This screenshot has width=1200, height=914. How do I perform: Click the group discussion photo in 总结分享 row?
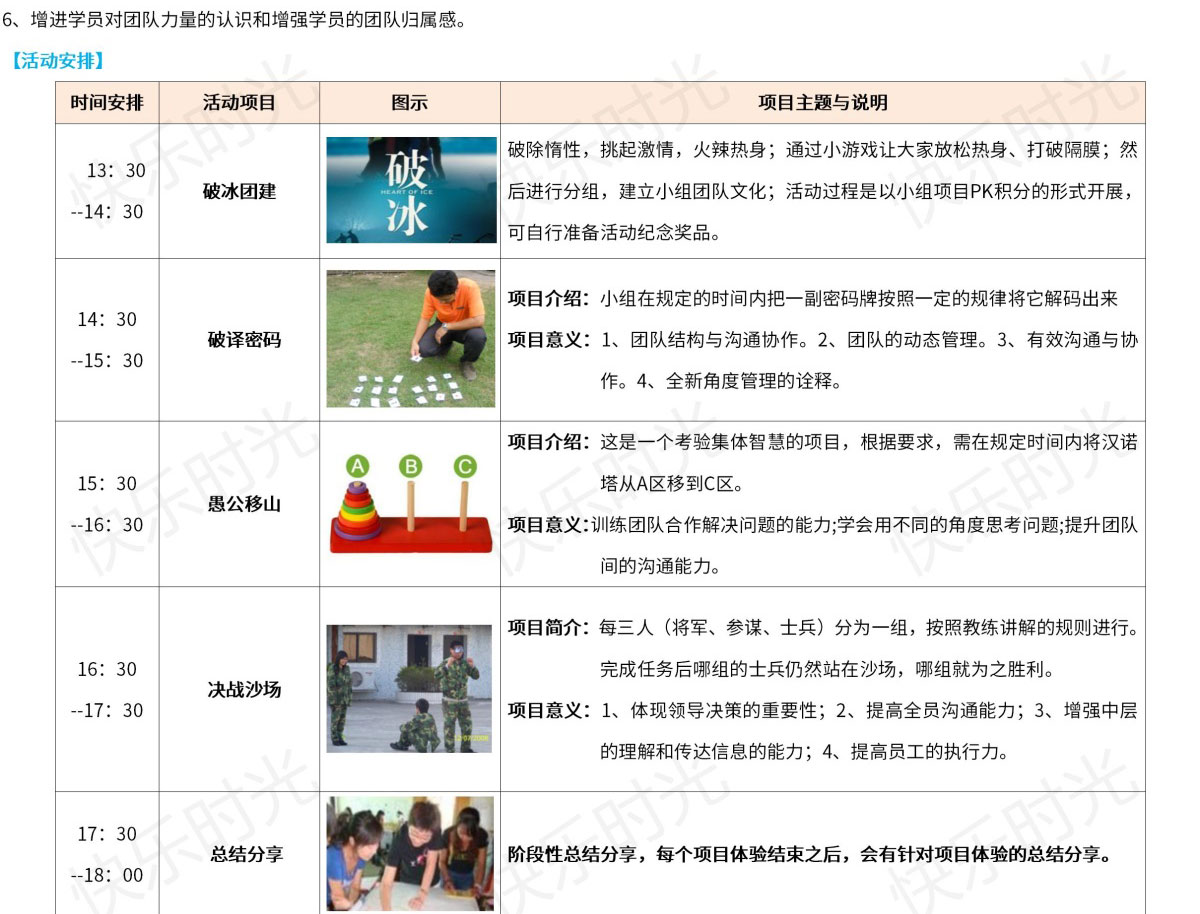[410, 853]
